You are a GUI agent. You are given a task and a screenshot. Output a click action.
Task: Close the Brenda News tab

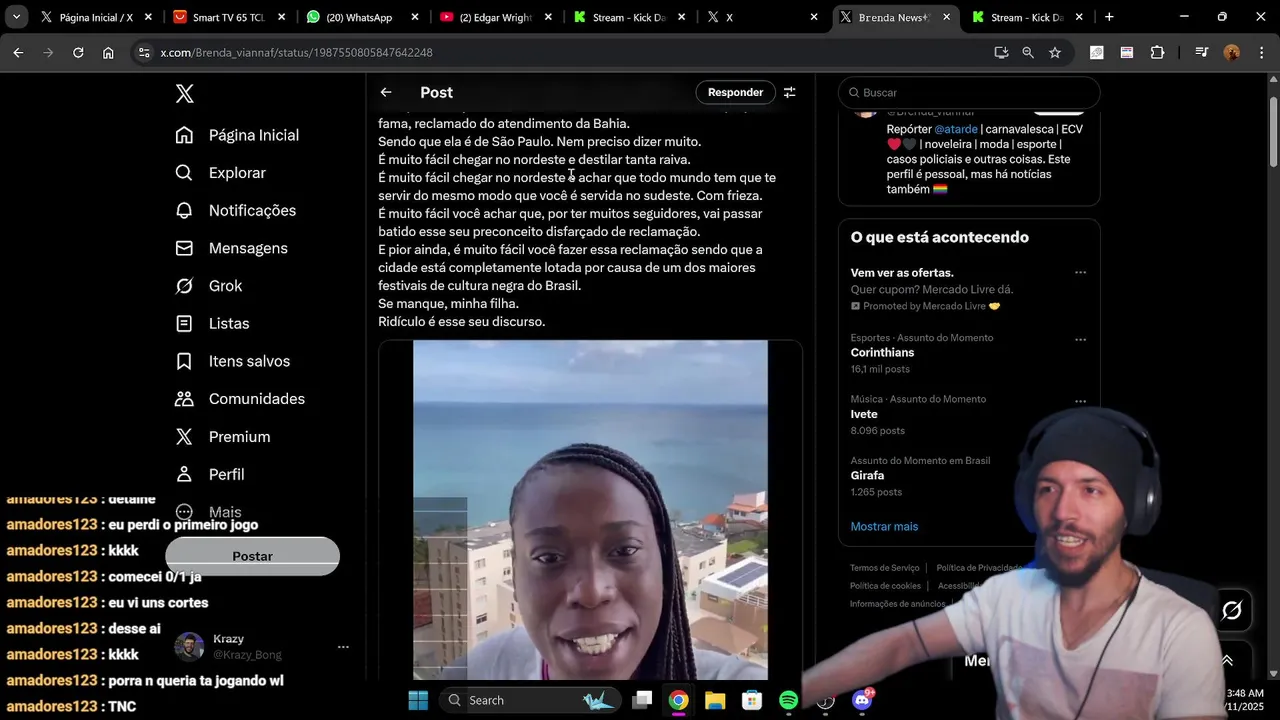coord(946,17)
